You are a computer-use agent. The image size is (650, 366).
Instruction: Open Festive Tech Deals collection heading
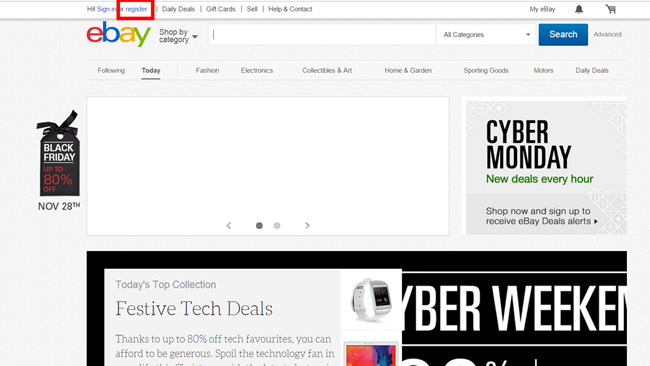[x=194, y=308]
